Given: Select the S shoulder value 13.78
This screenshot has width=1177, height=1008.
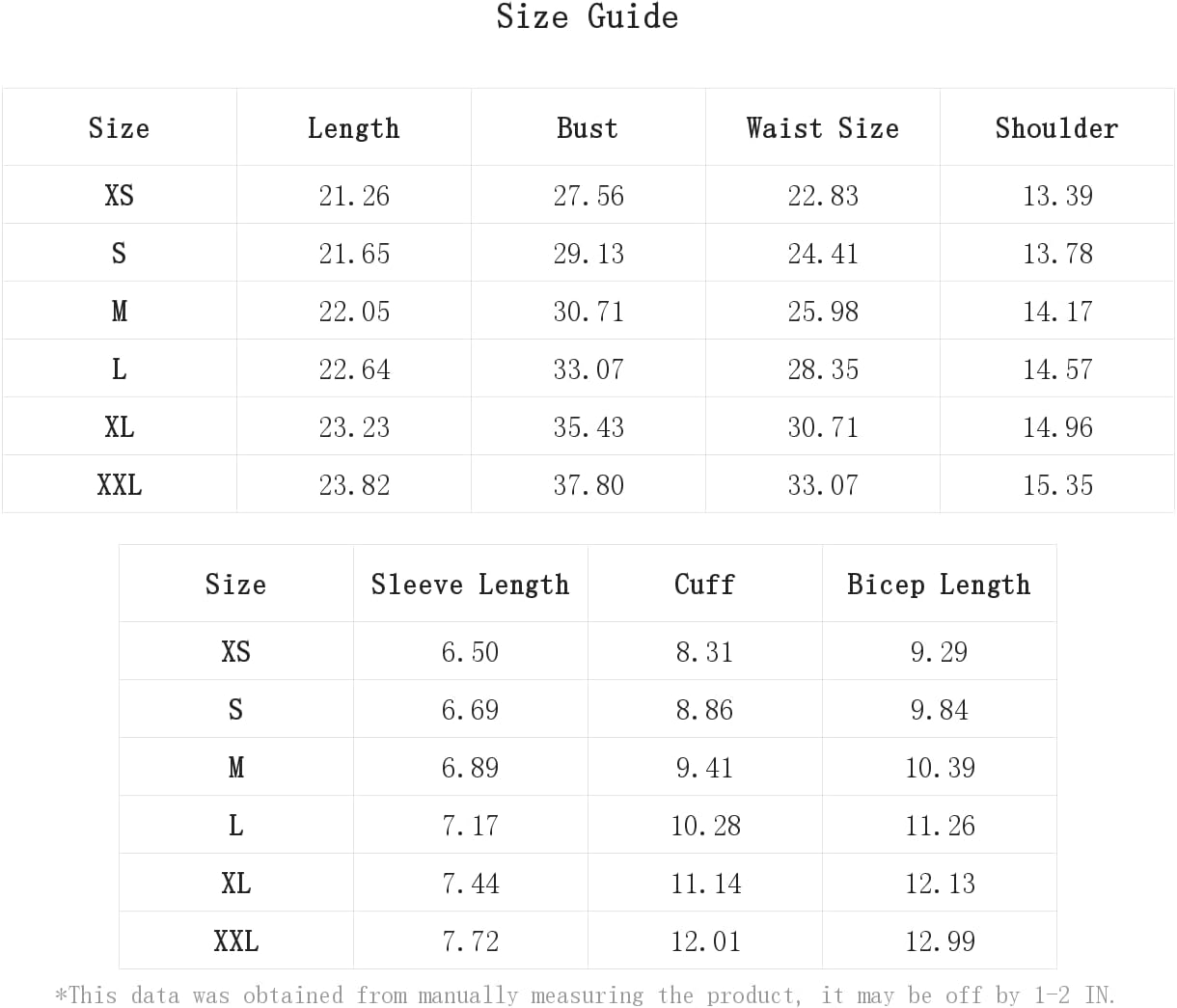Looking at the screenshot, I should (1057, 253).
